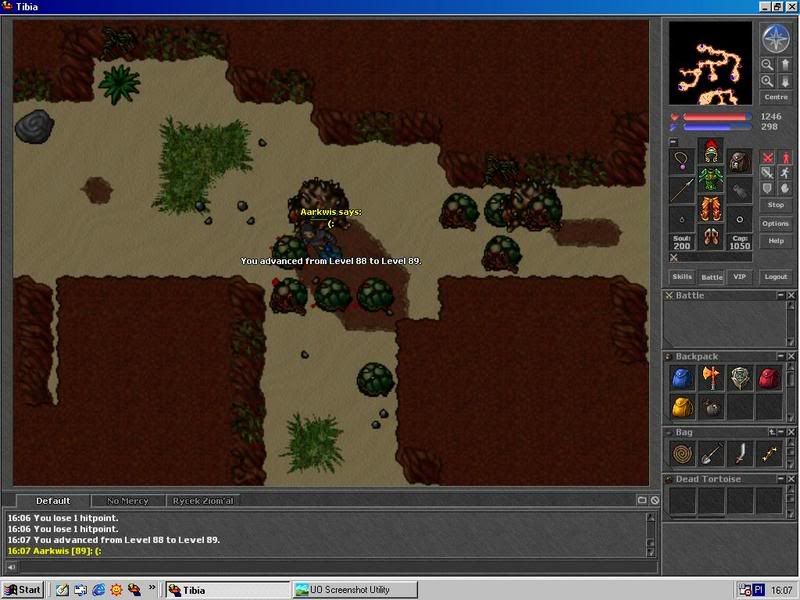
Task: Enable full defense fight mode
Action: coord(767,189)
